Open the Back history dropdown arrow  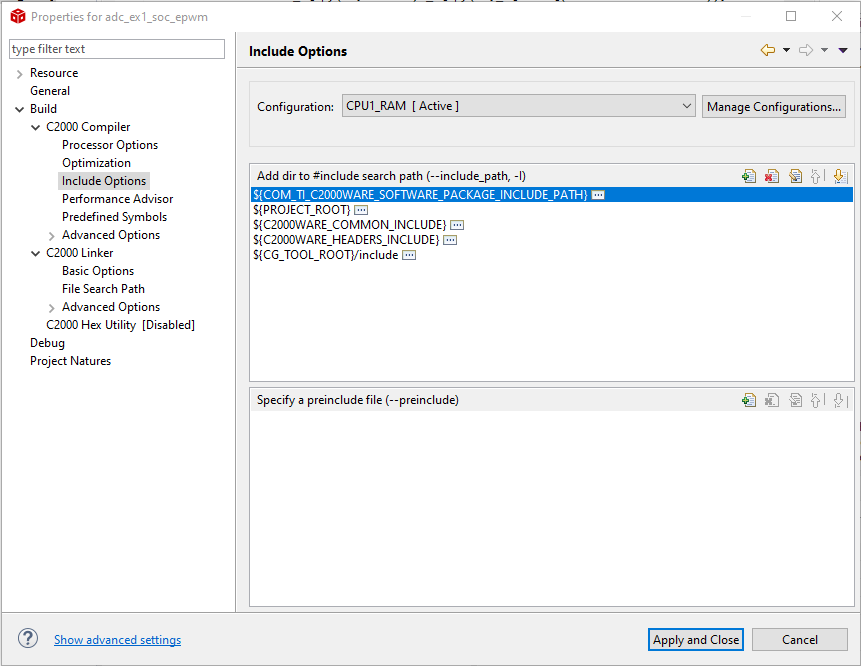786,51
